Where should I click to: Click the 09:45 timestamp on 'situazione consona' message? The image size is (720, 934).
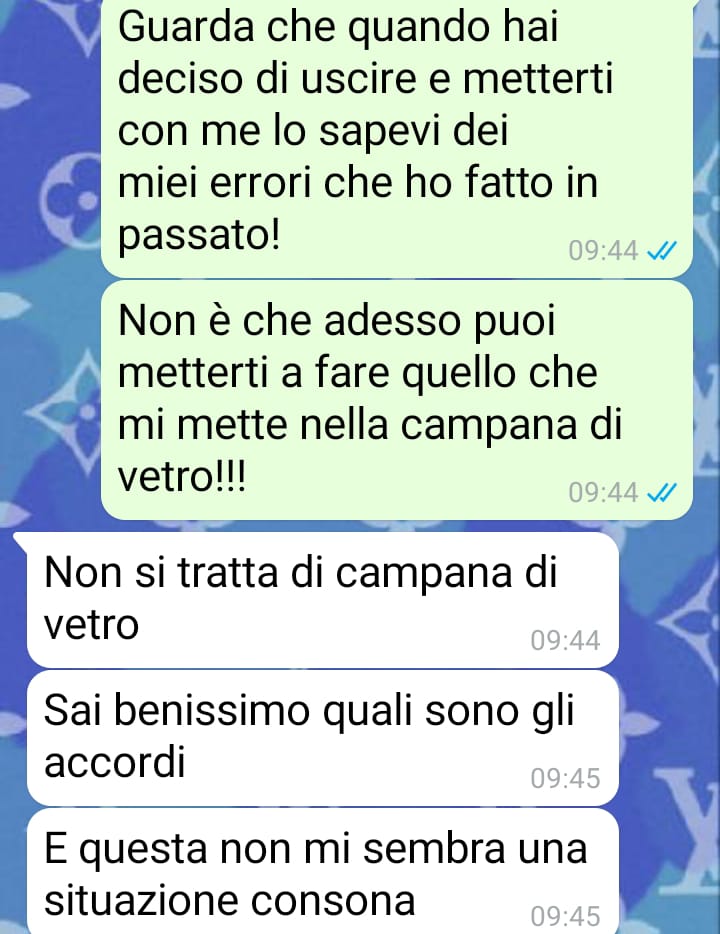pos(565,916)
